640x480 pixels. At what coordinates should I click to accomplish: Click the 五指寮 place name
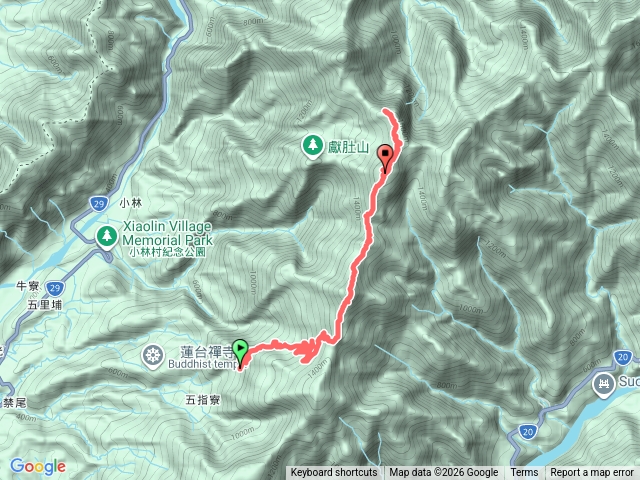coord(203,400)
